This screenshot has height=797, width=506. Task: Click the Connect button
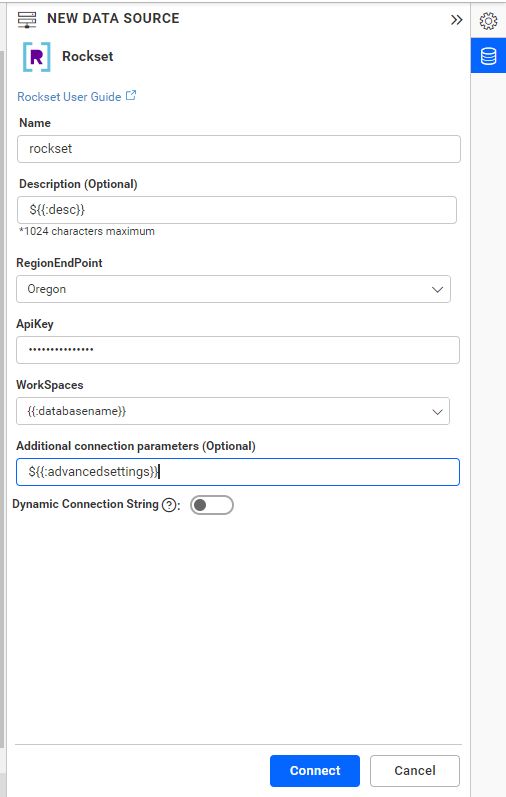point(315,771)
